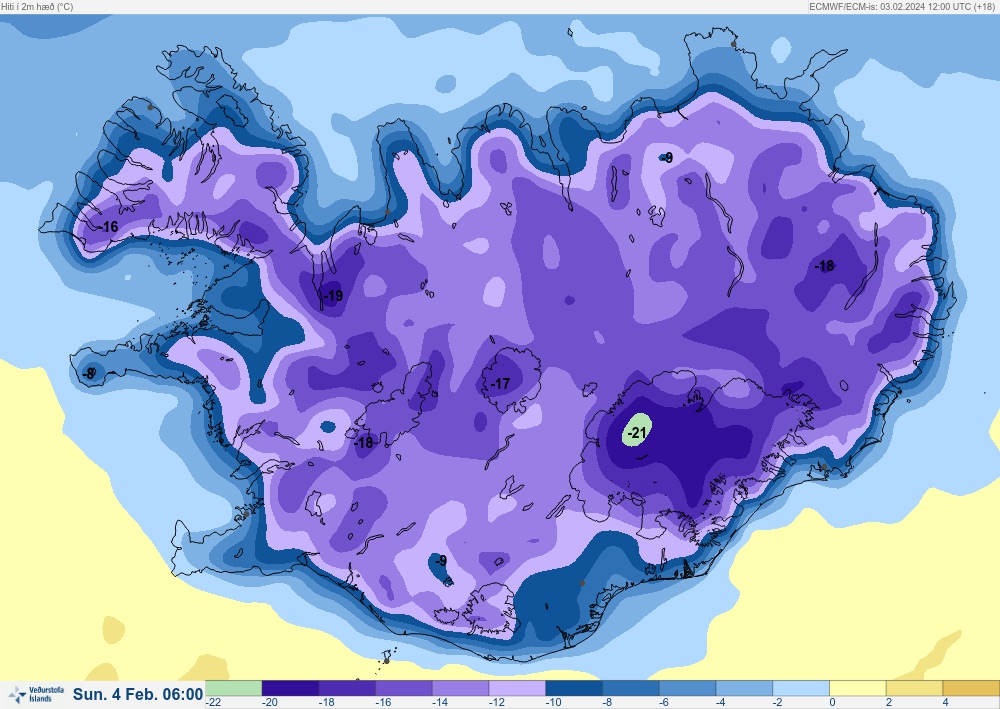The width and height of the screenshot is (1000, 709).
Task: Click the legend value 2
Action: pyautogui.click(x=889, y=703)
